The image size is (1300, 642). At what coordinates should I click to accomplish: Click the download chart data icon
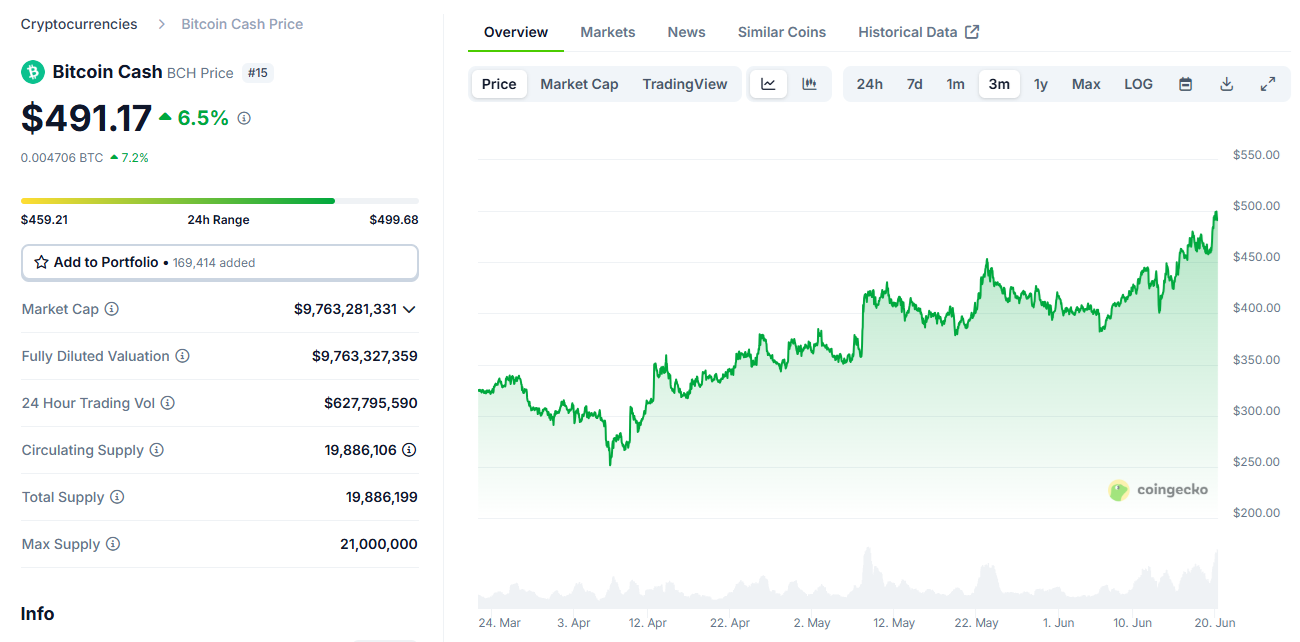tap(1227, 84)
